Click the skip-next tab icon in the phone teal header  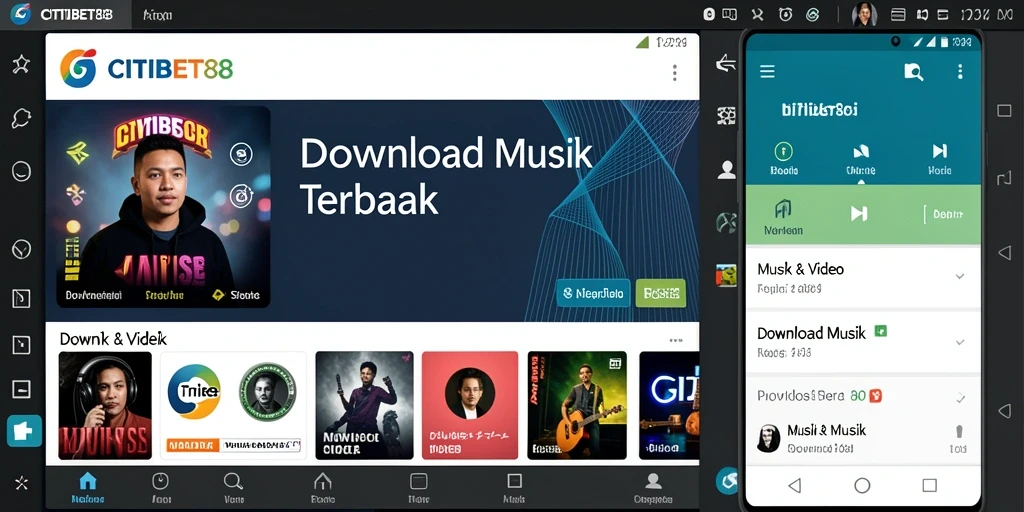(x=939, y=159)
